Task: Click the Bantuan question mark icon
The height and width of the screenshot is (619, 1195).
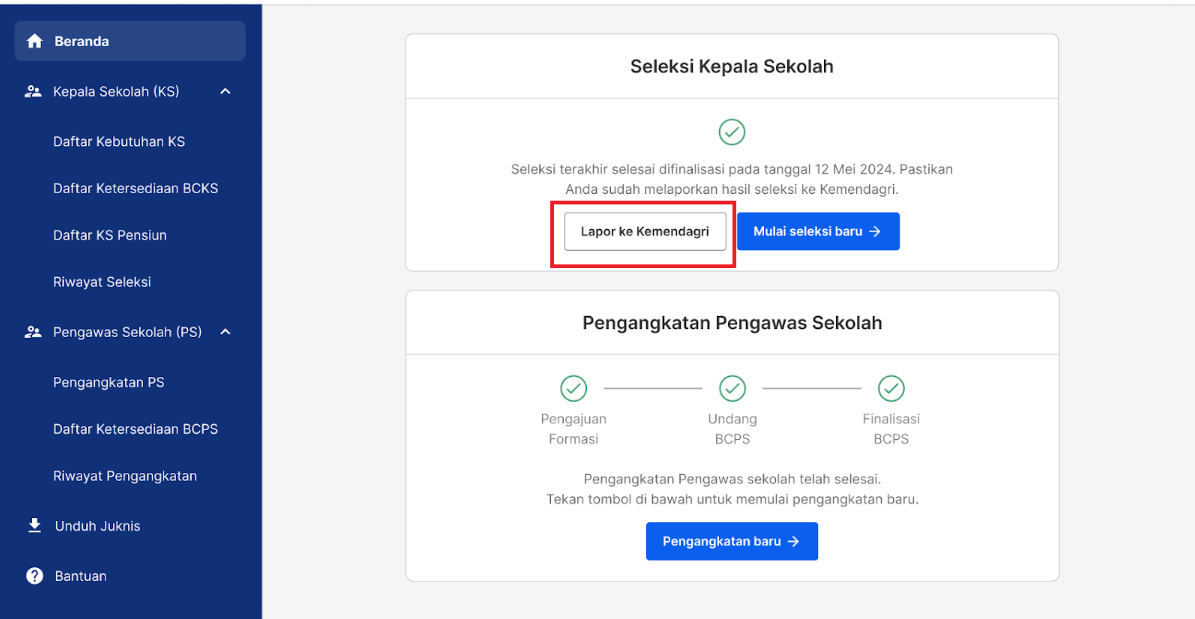Action: pos(34,576)
